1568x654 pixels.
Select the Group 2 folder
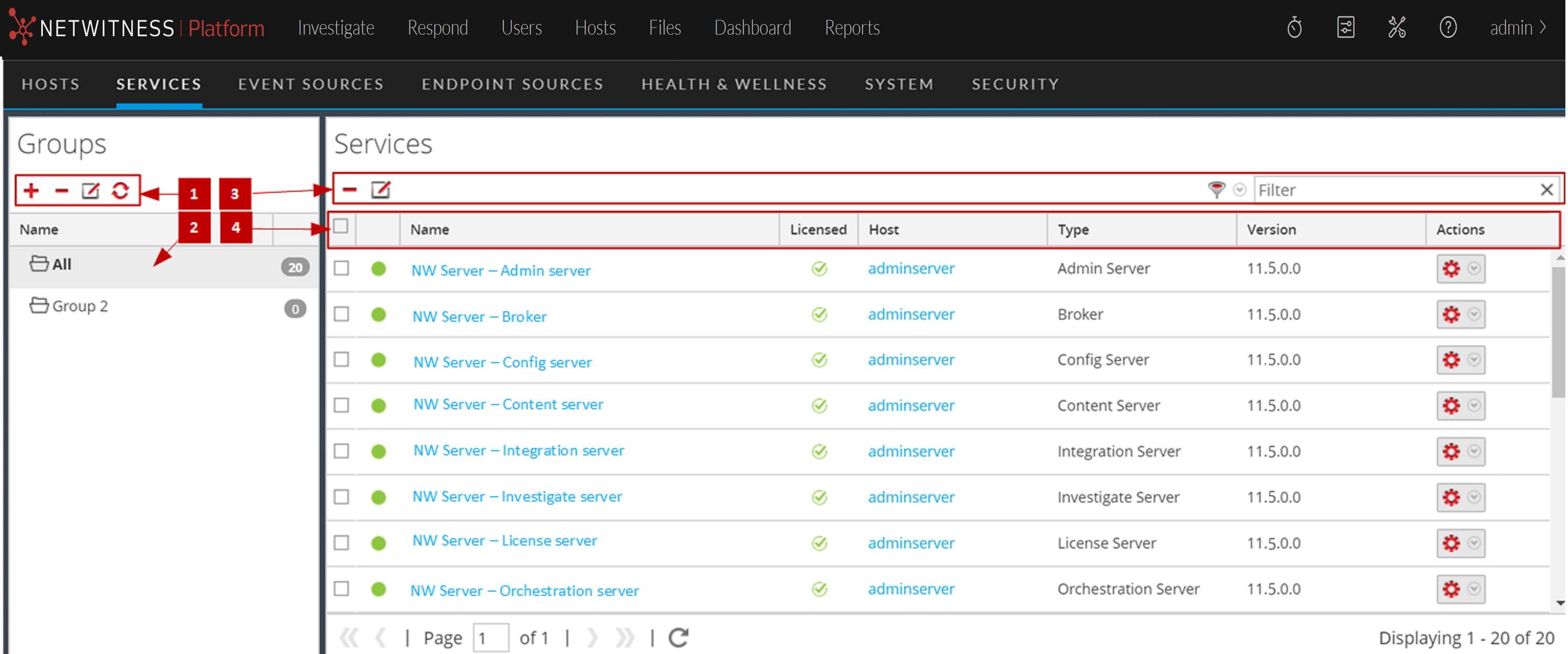(x=80, y=306)
